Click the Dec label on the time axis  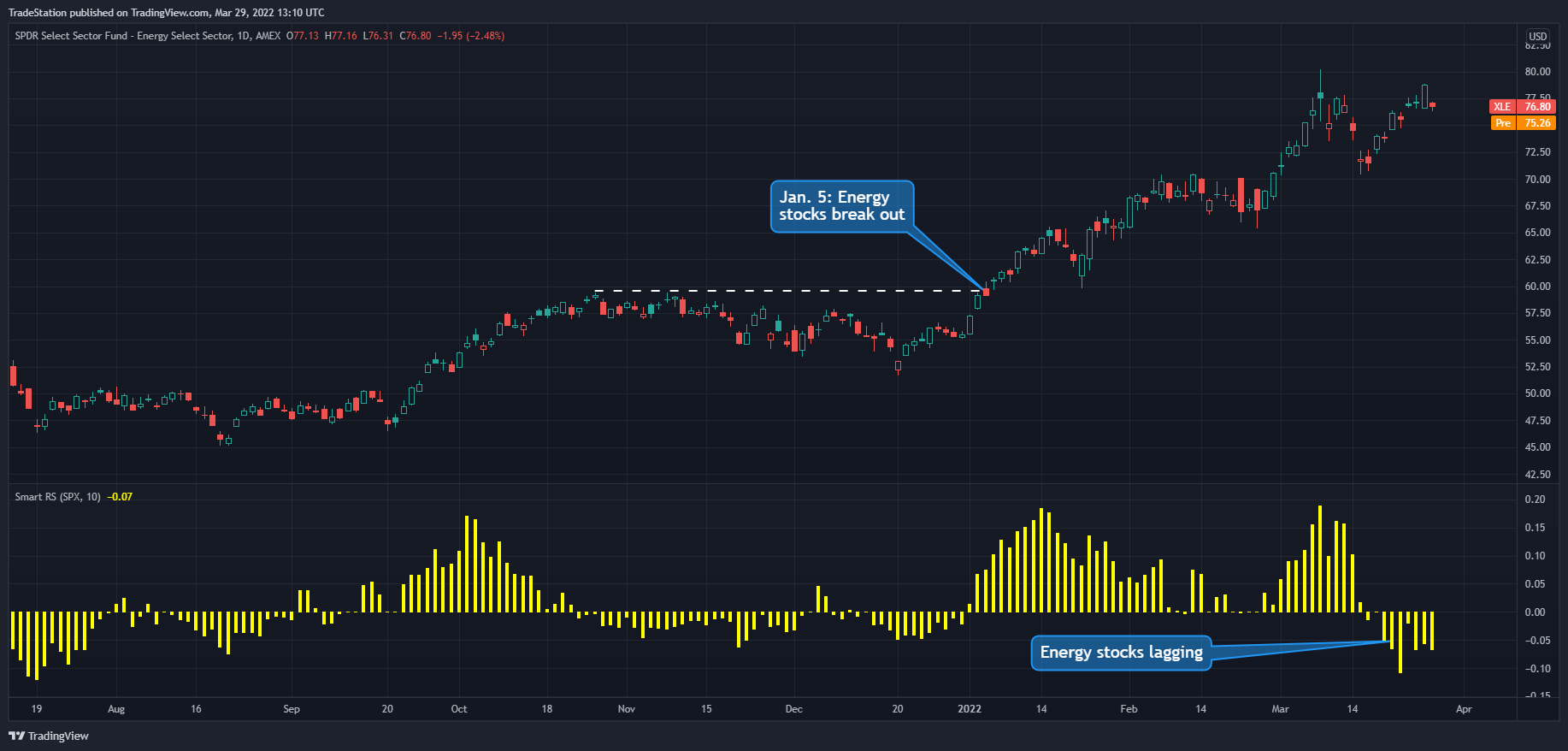794,709
